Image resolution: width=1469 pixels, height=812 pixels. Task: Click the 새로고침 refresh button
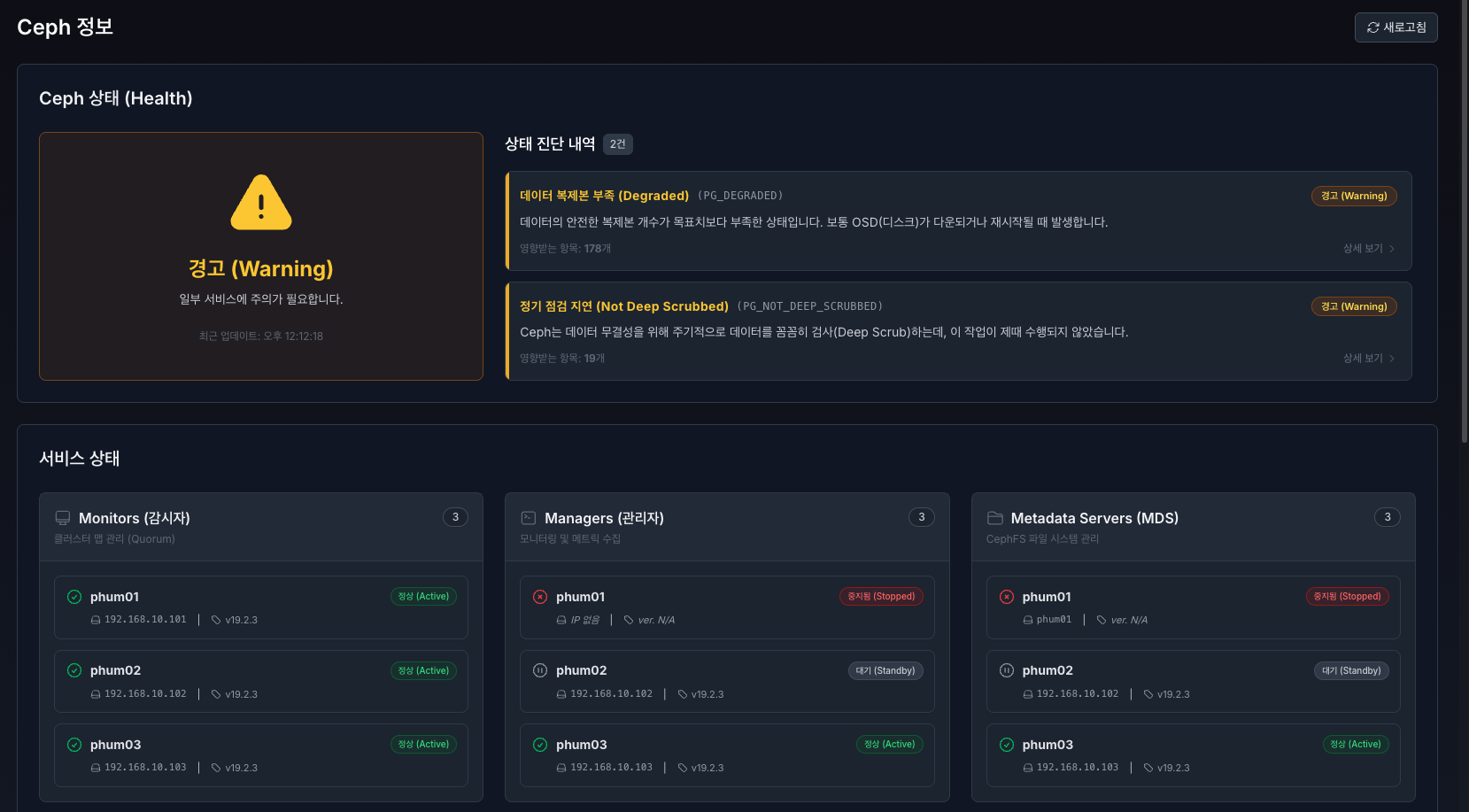tap(1396, 27)
